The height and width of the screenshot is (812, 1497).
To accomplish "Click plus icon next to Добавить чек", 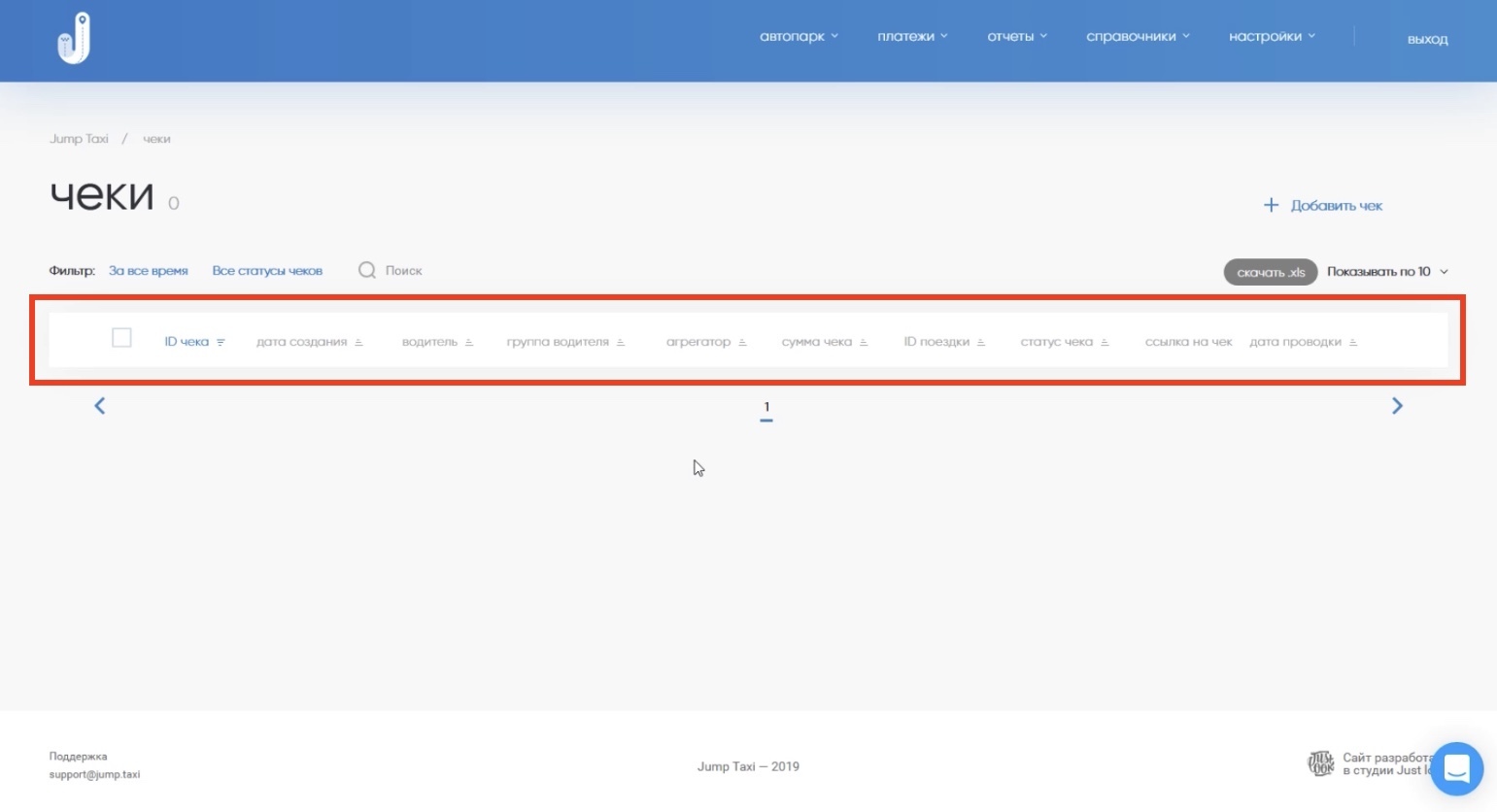I will coord(1271,205).
